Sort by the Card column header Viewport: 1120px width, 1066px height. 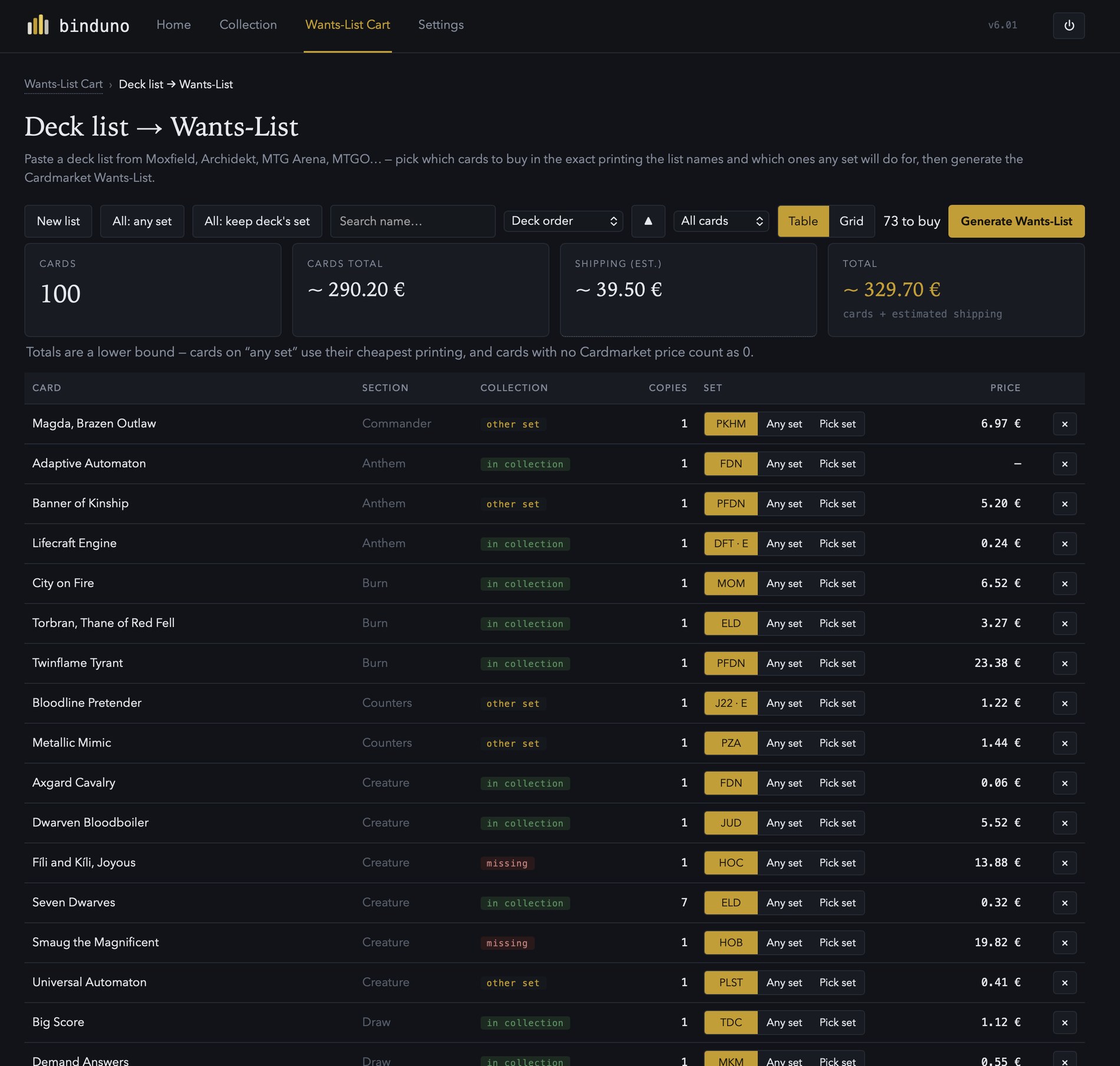pyautogui.click(x=47, y=388)
